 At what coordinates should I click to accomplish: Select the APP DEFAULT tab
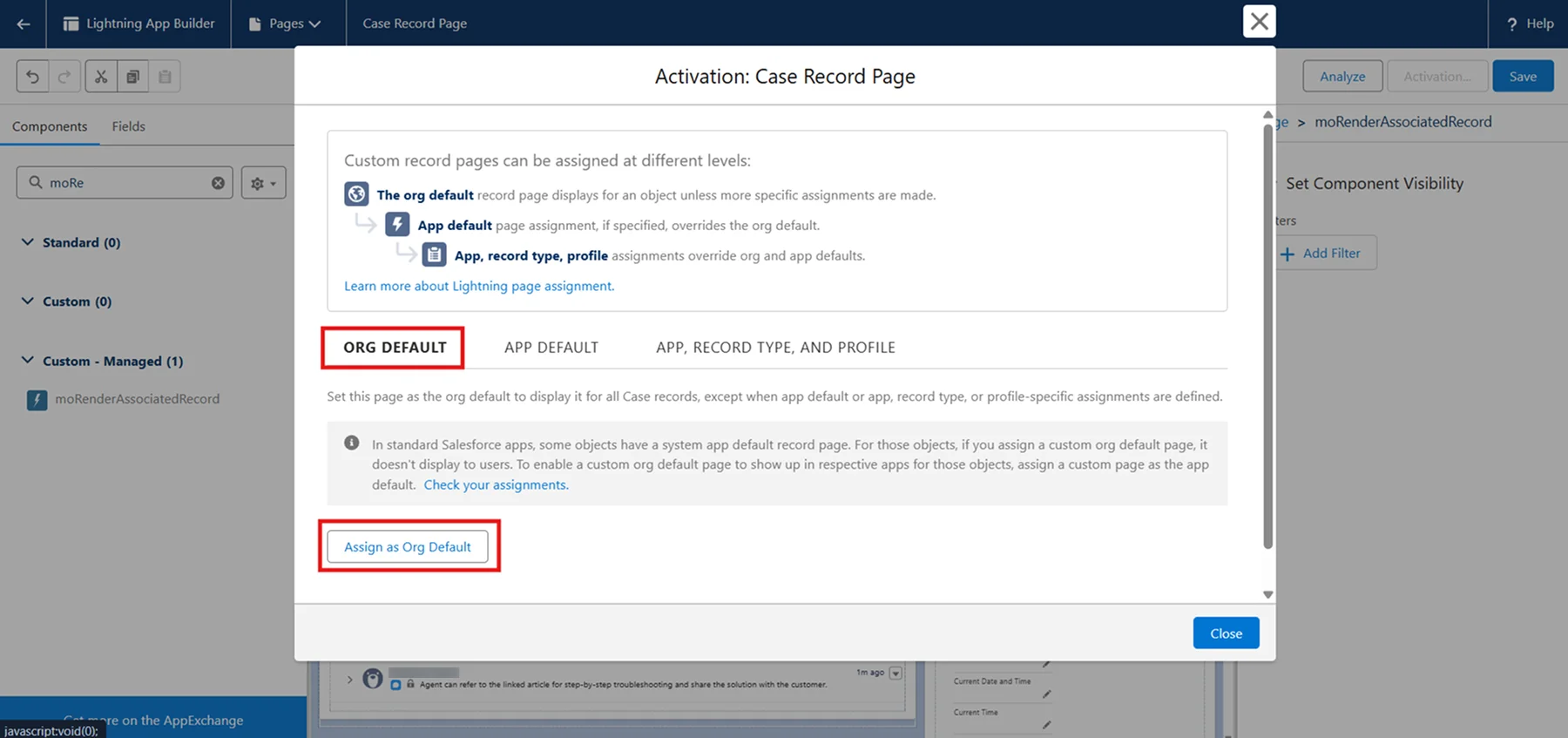tap(551, 348)
